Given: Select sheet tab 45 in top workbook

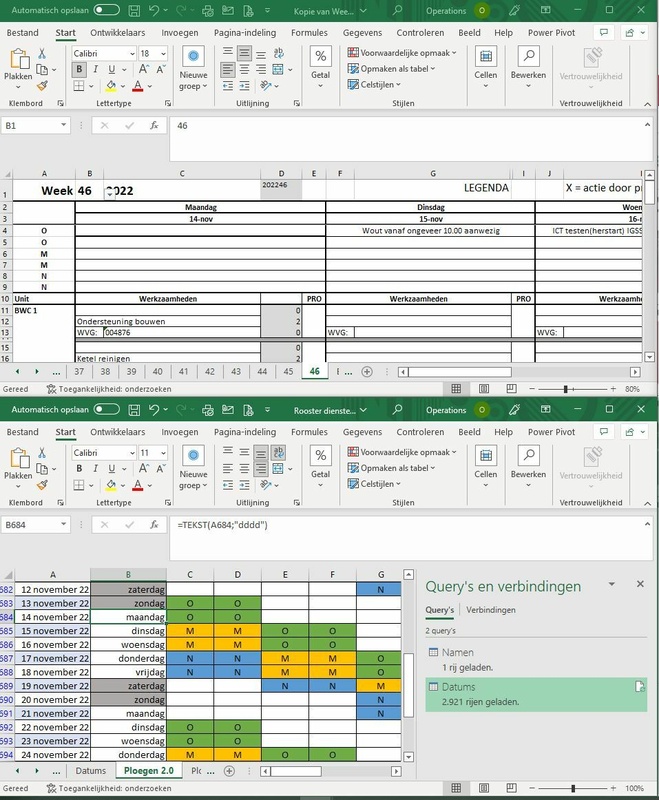Looking at the screenshot, I should (288, 372).
